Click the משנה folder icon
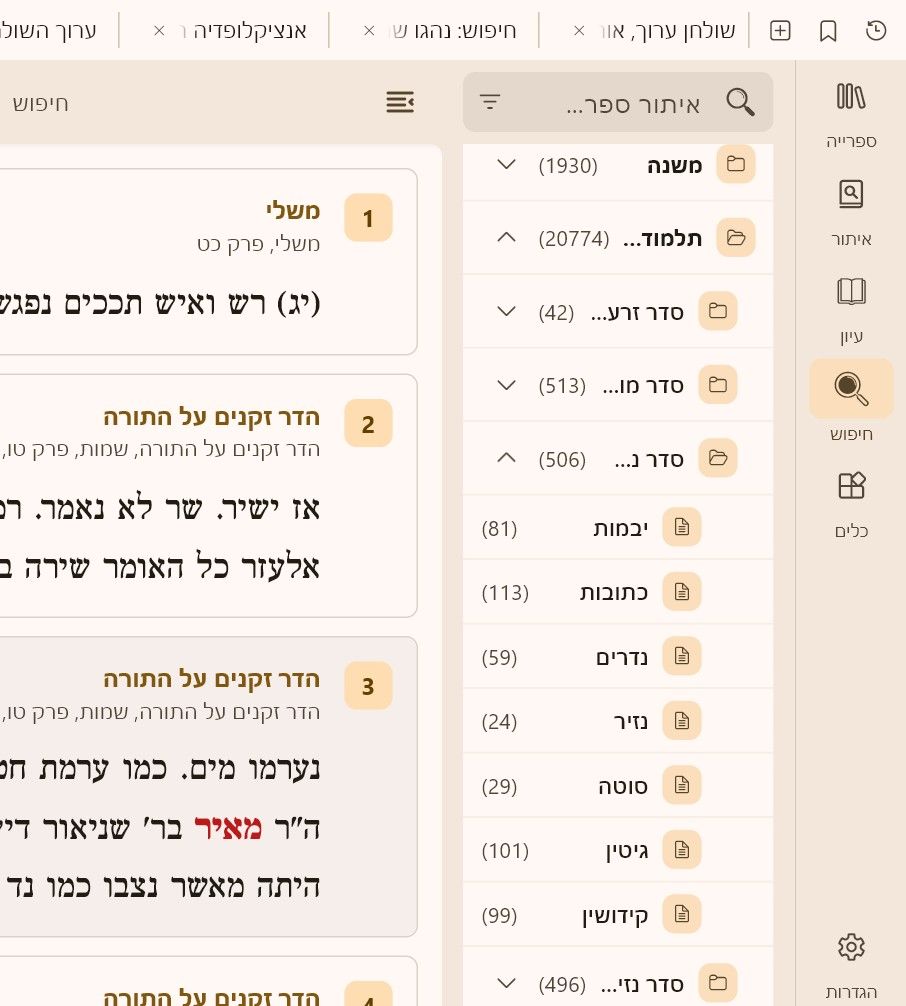Image resolution: width=906 pixels, height=1006 pixels. (735, 164)
